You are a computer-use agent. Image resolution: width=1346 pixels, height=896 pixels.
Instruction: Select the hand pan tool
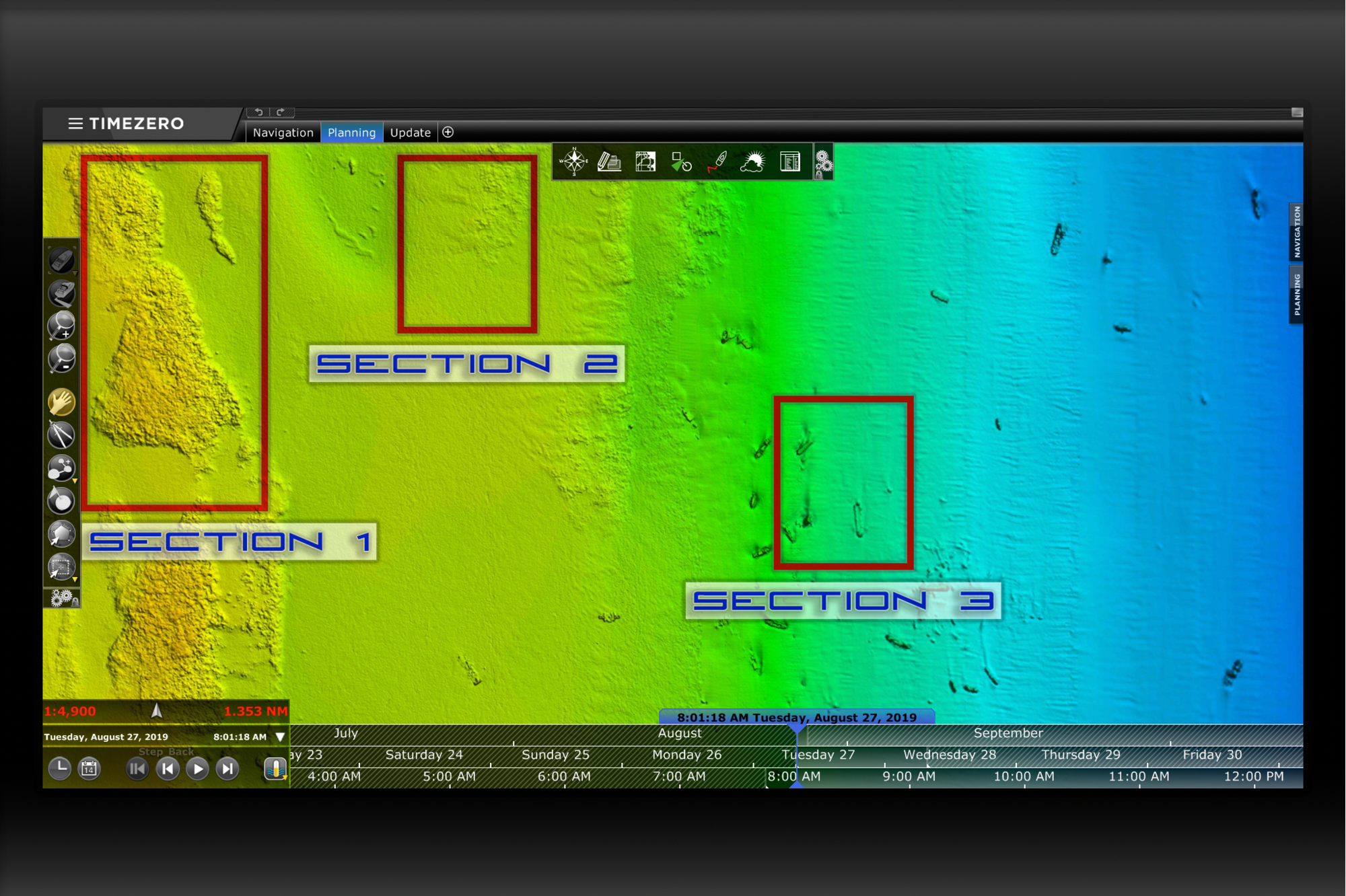61,402
